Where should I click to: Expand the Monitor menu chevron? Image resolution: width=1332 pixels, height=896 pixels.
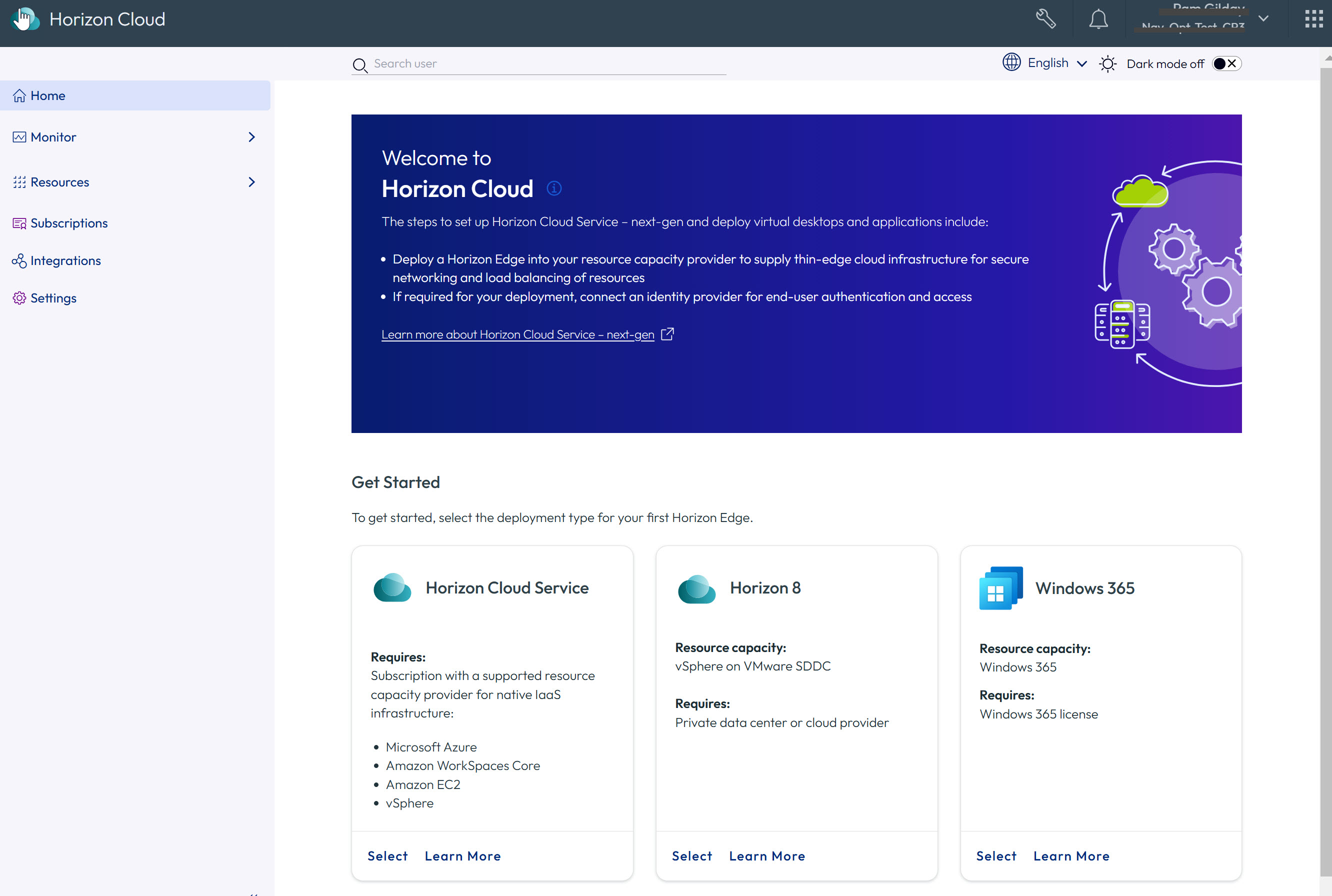point(251,137)
